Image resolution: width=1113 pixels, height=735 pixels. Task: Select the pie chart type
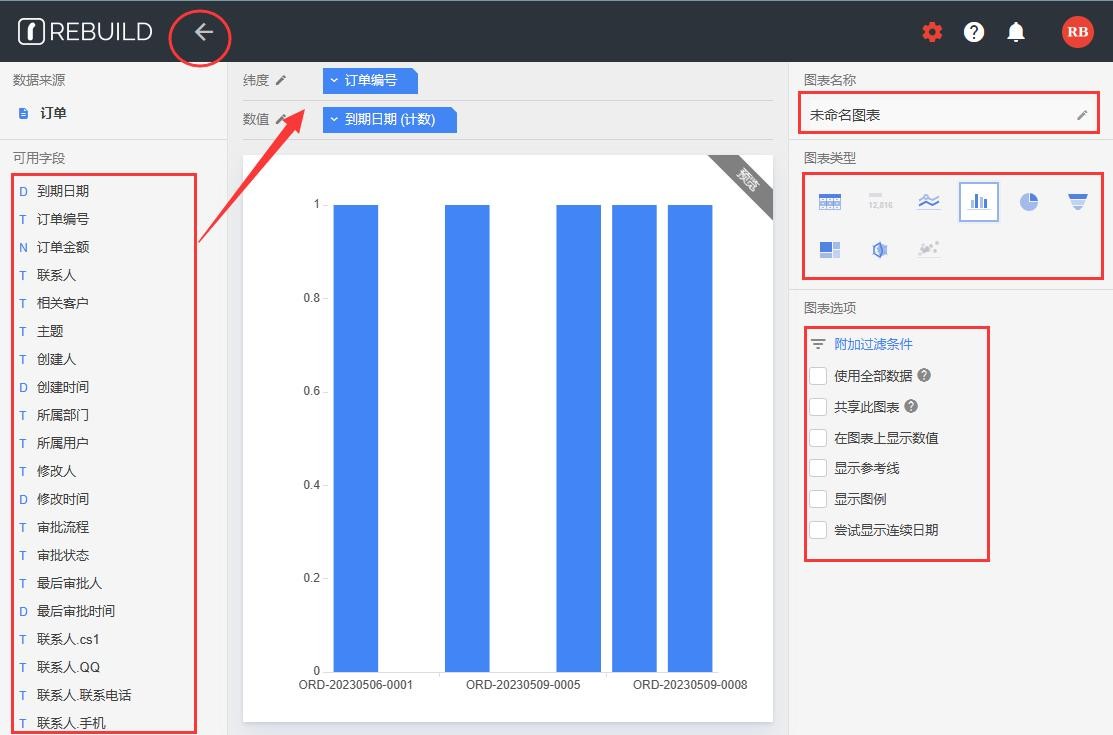coord(1029,202)
